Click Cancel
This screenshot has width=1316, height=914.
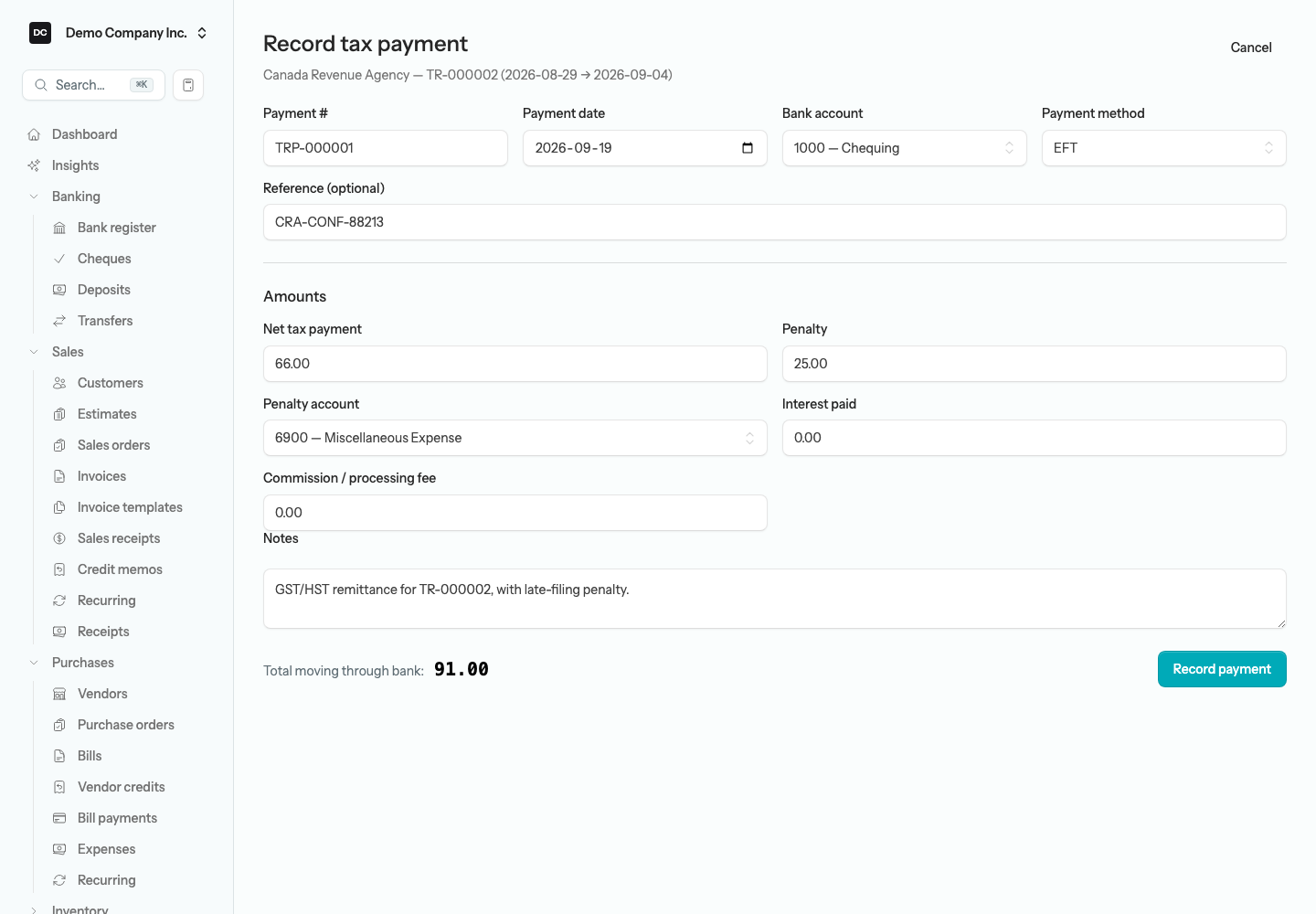tap(1251, 48)
